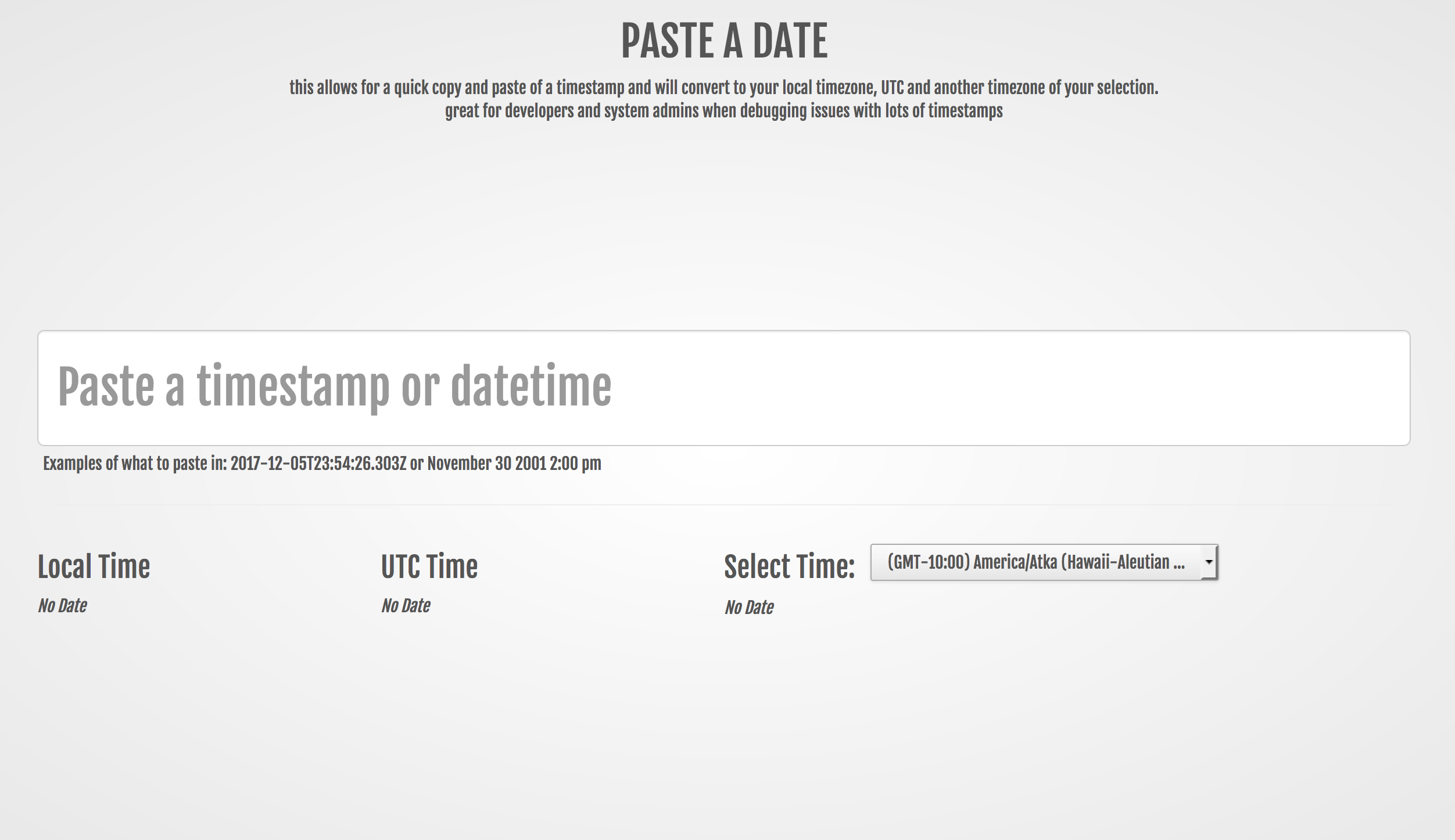This screenshot has width=1455, height=840.
Task: Click the PASTE A DATE page heading
Action: (725, 40)
